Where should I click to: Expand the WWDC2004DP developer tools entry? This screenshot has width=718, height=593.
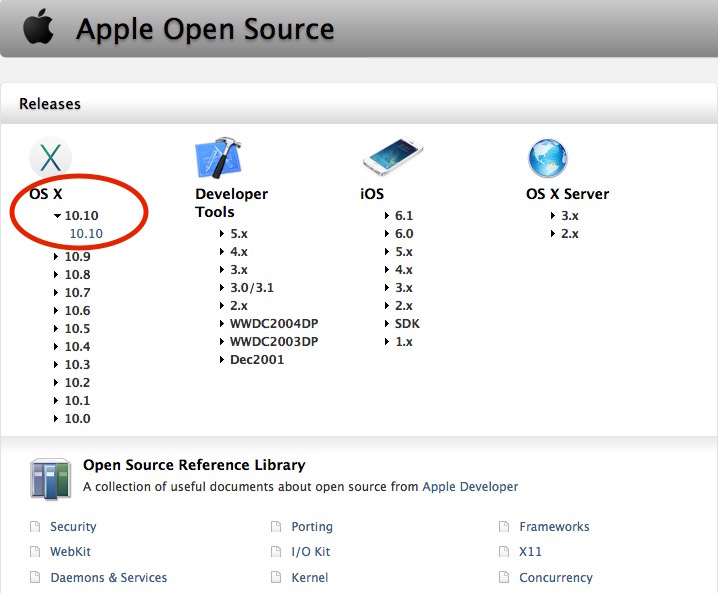(x=222, y=324)
